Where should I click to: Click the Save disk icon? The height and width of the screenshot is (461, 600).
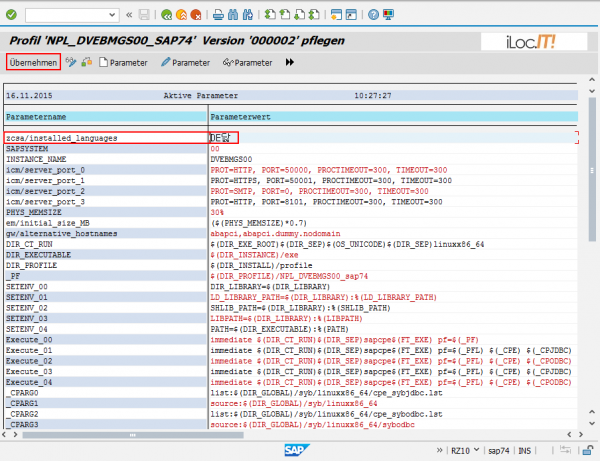tap(145, 15)
